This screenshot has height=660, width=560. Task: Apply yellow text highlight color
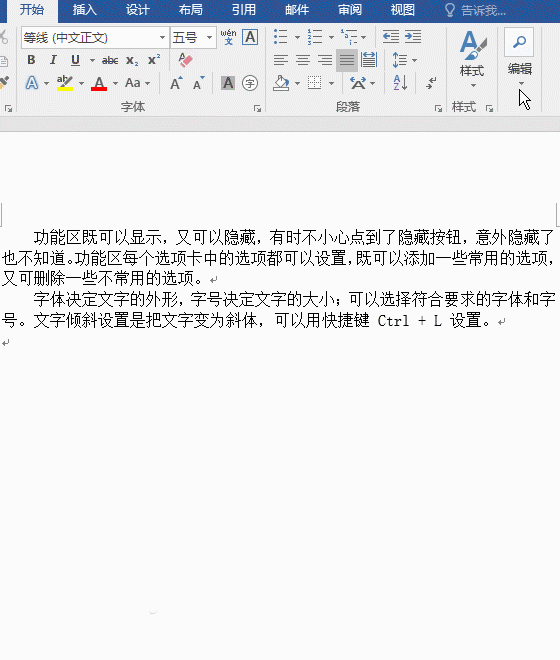coord(65,83)
